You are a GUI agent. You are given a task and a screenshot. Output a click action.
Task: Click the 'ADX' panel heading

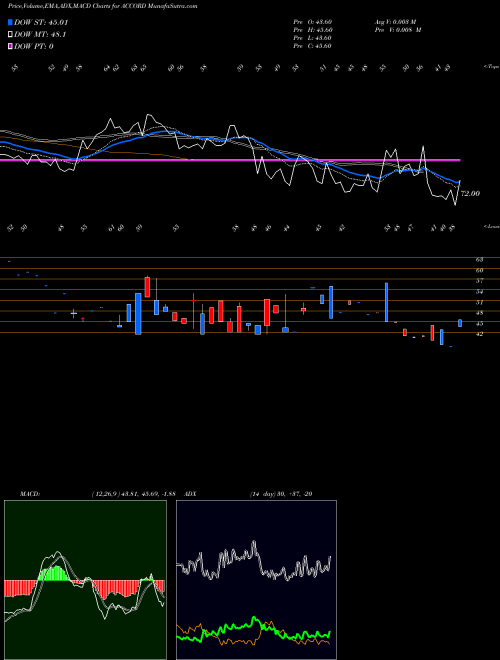[190, 494]
